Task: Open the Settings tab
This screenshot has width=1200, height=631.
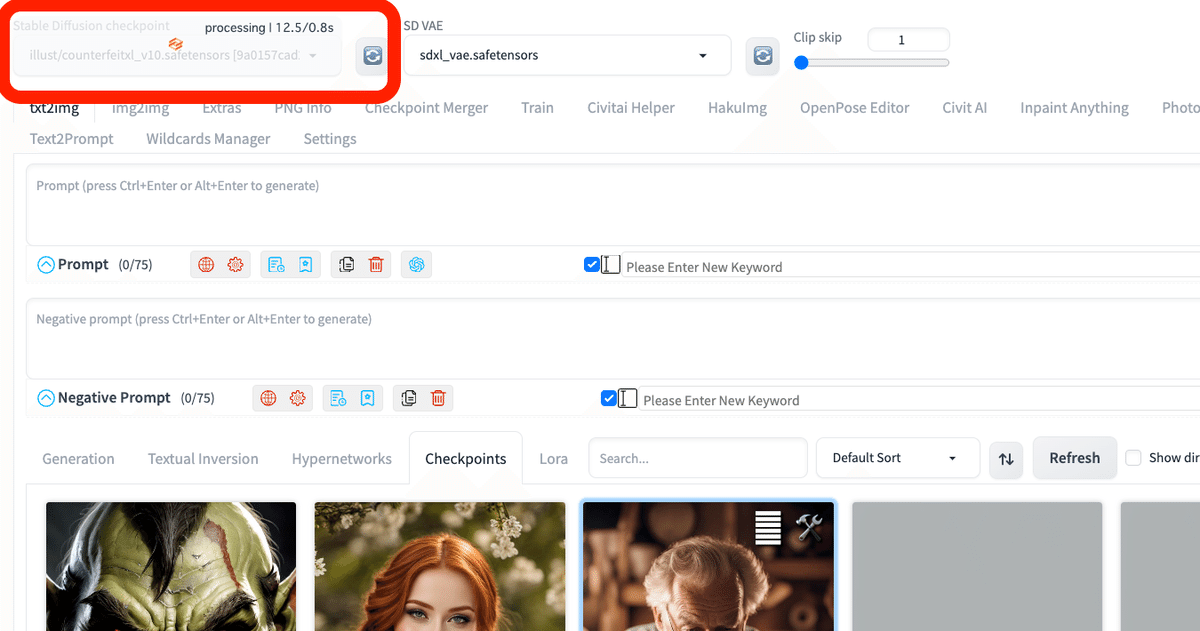Action: [x=330, y=139]
